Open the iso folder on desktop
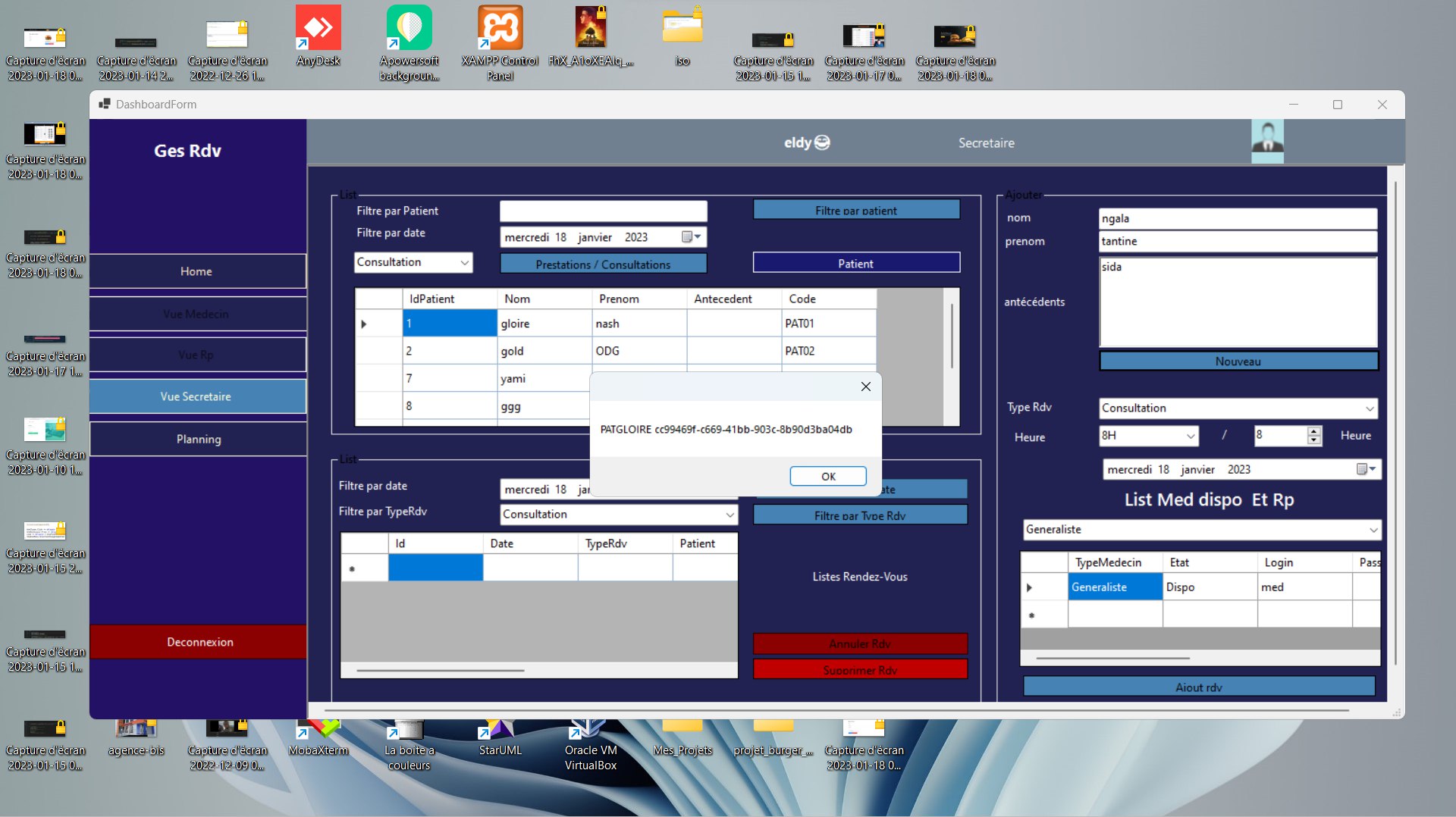Screen dimensions: 1456x817 pyautogui.click(x=682, y=36)
